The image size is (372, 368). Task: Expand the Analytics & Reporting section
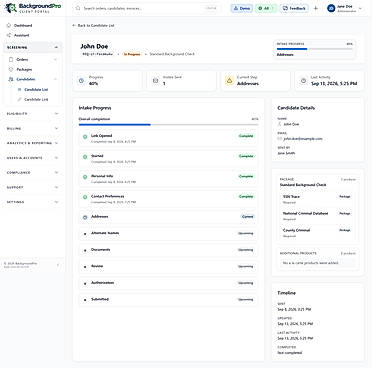(x=33, y=143)
